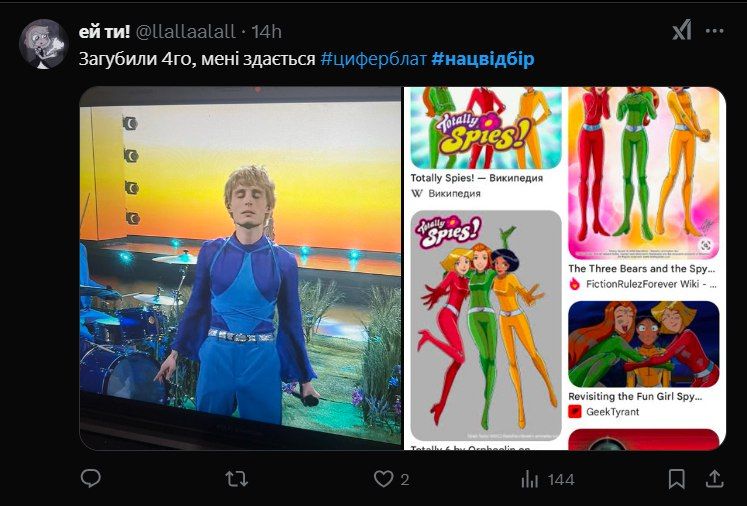Like the tweet with heart icon
Image resolution: width=747 pixels, height=506 pixels.
tap(383, 479)
